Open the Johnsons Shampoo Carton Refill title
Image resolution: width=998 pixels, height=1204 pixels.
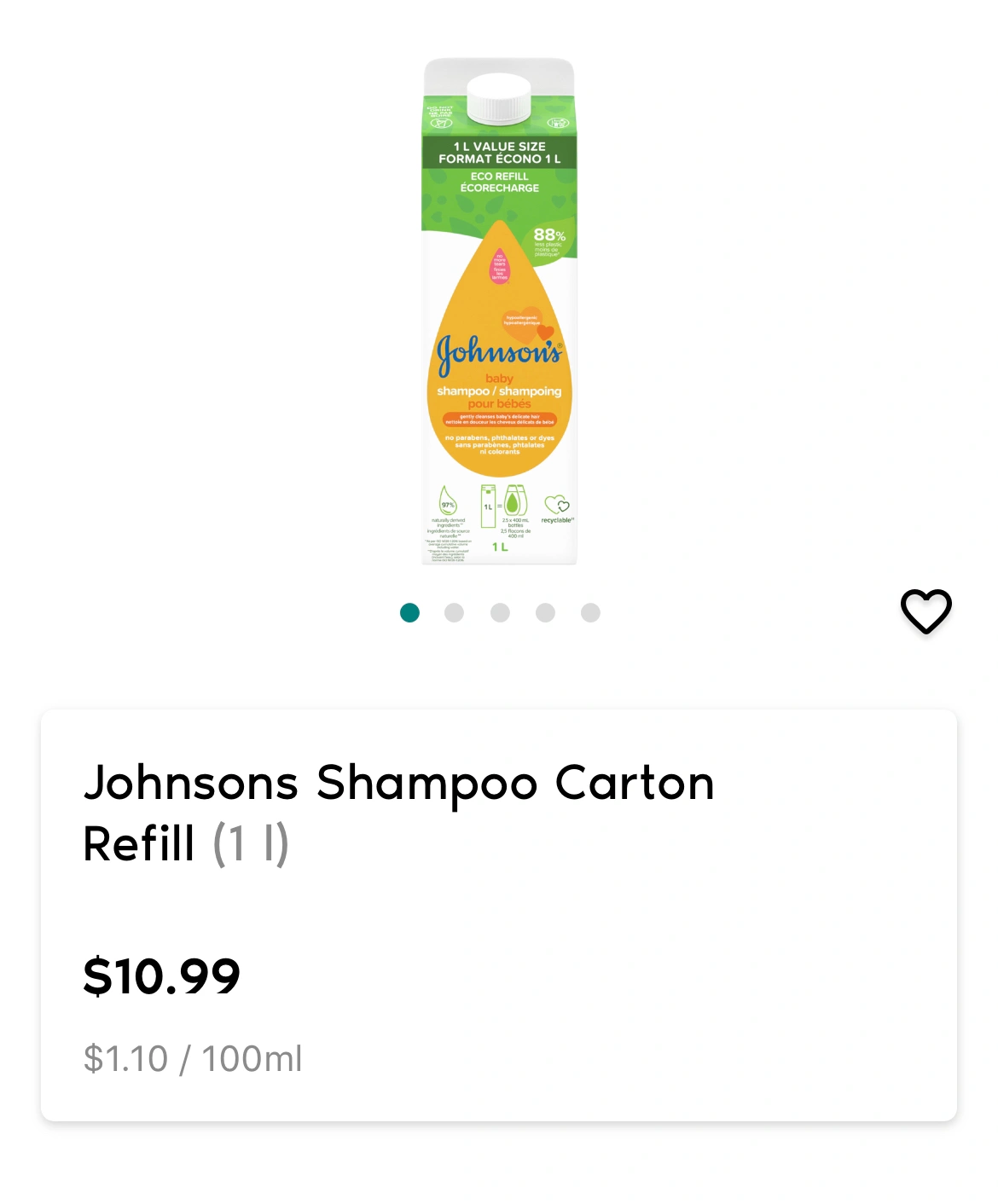[x=398, y=813]
